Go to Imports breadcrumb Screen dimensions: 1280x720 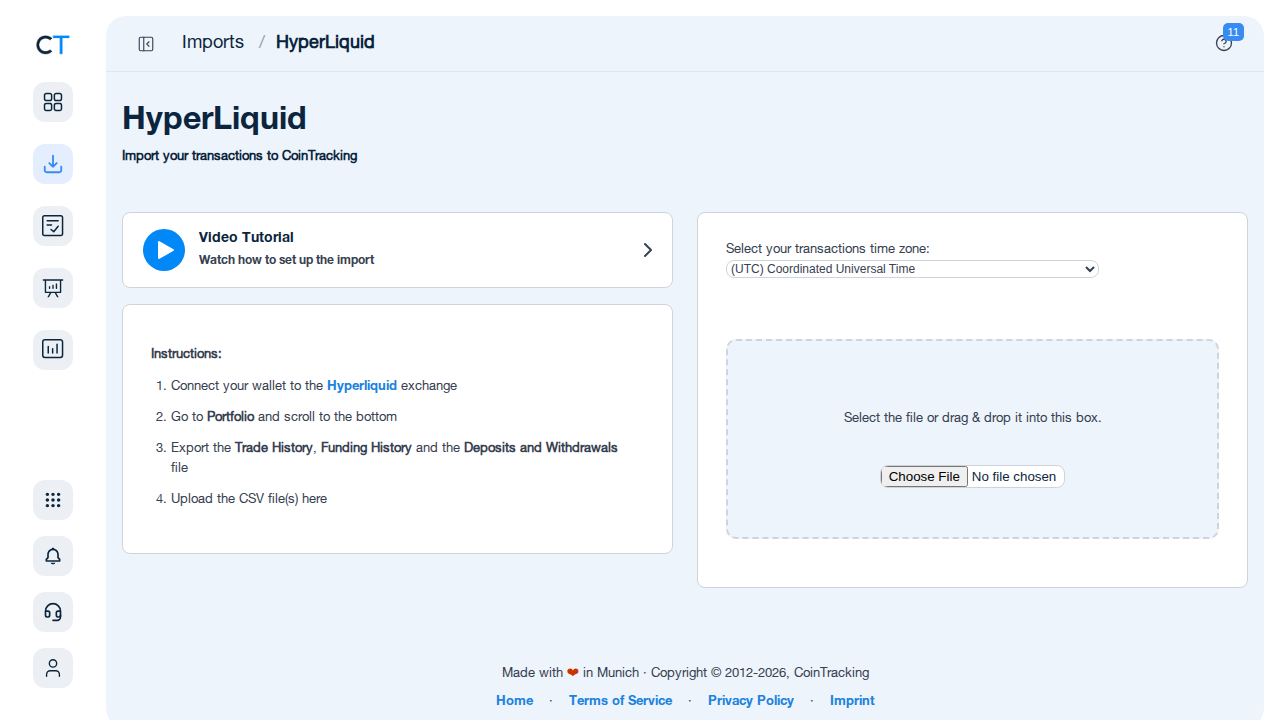point(213,42)
